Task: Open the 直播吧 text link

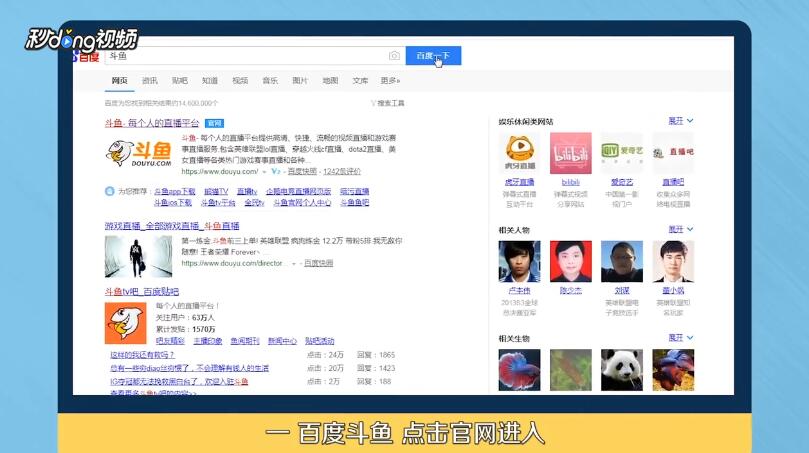Action: (673, 182)
